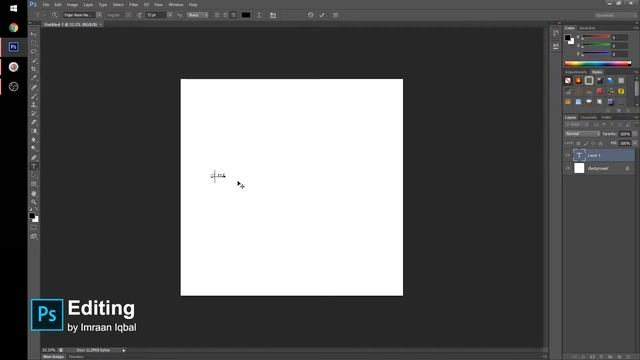Open the layer Opacity dropdown arrow
Screen dimensions: 640x360
point(635,134)
